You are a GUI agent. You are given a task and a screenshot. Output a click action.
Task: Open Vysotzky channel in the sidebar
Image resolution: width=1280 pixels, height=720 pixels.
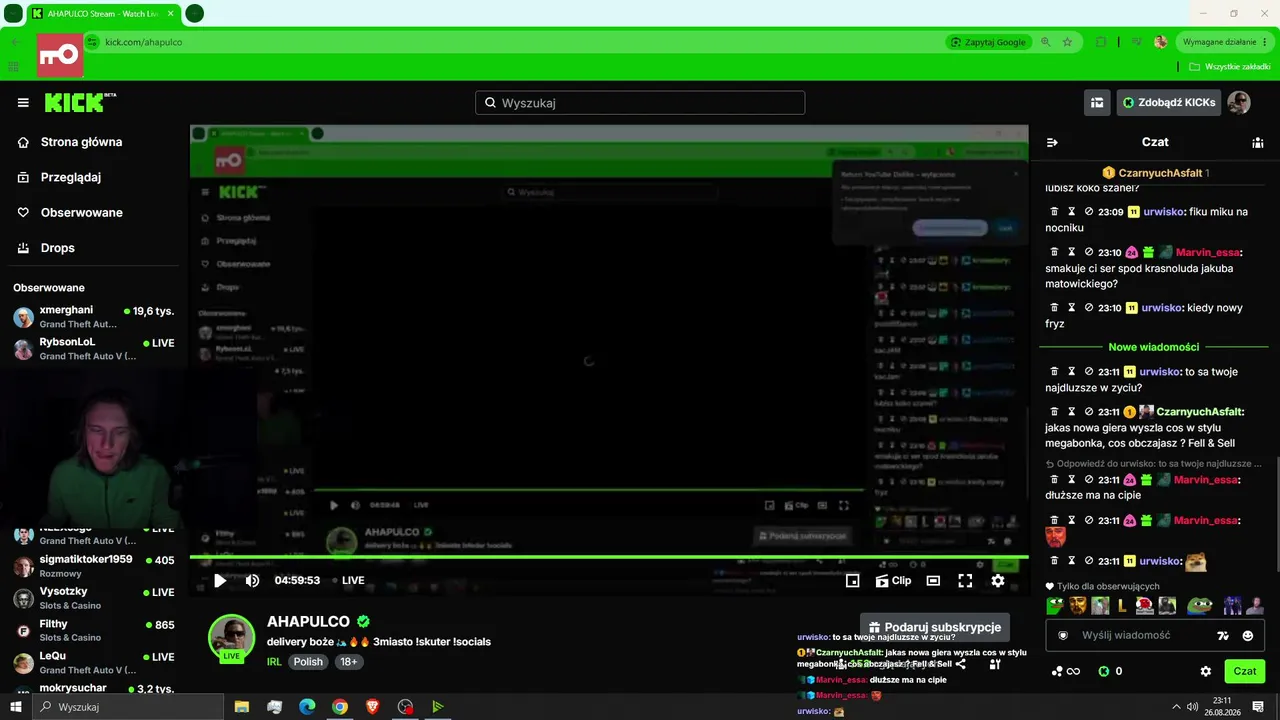coord(94,598)
